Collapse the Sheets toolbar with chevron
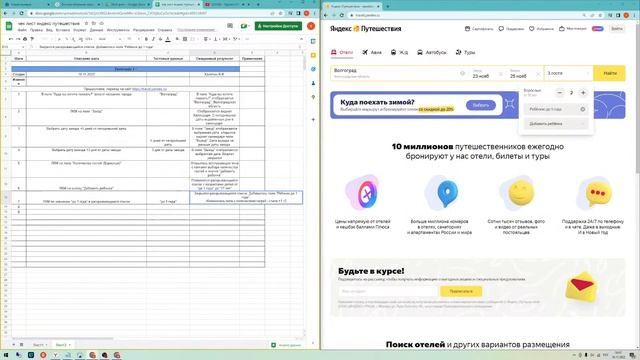This screenshot has height=360, width=640. [301, 39]
